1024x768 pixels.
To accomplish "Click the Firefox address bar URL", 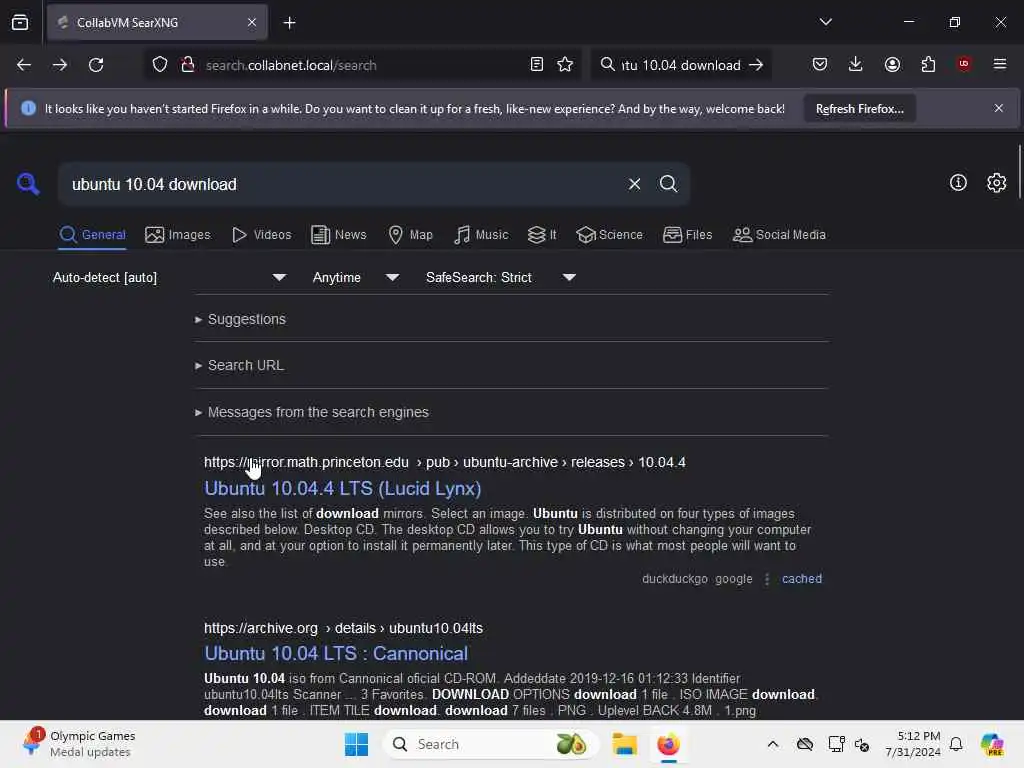I will pos(291,65).
